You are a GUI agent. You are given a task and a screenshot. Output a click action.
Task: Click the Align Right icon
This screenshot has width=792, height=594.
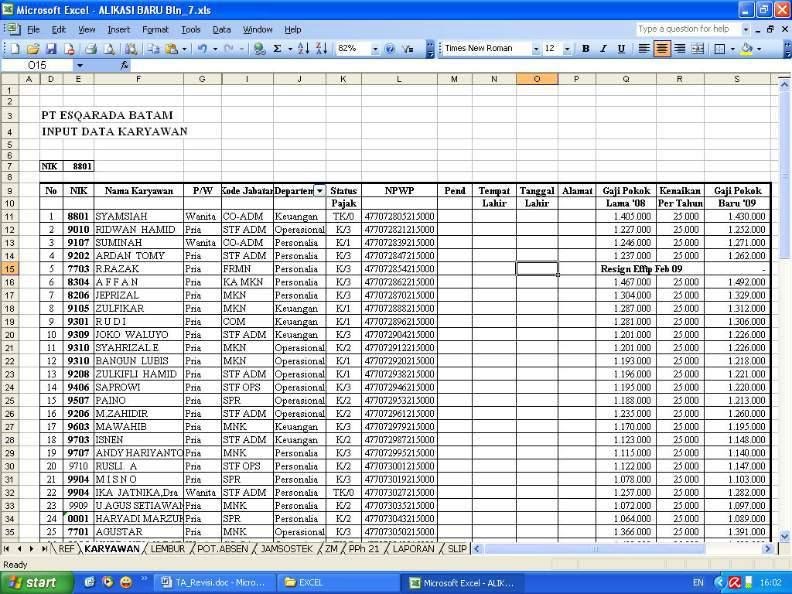(x=680, y=48)
